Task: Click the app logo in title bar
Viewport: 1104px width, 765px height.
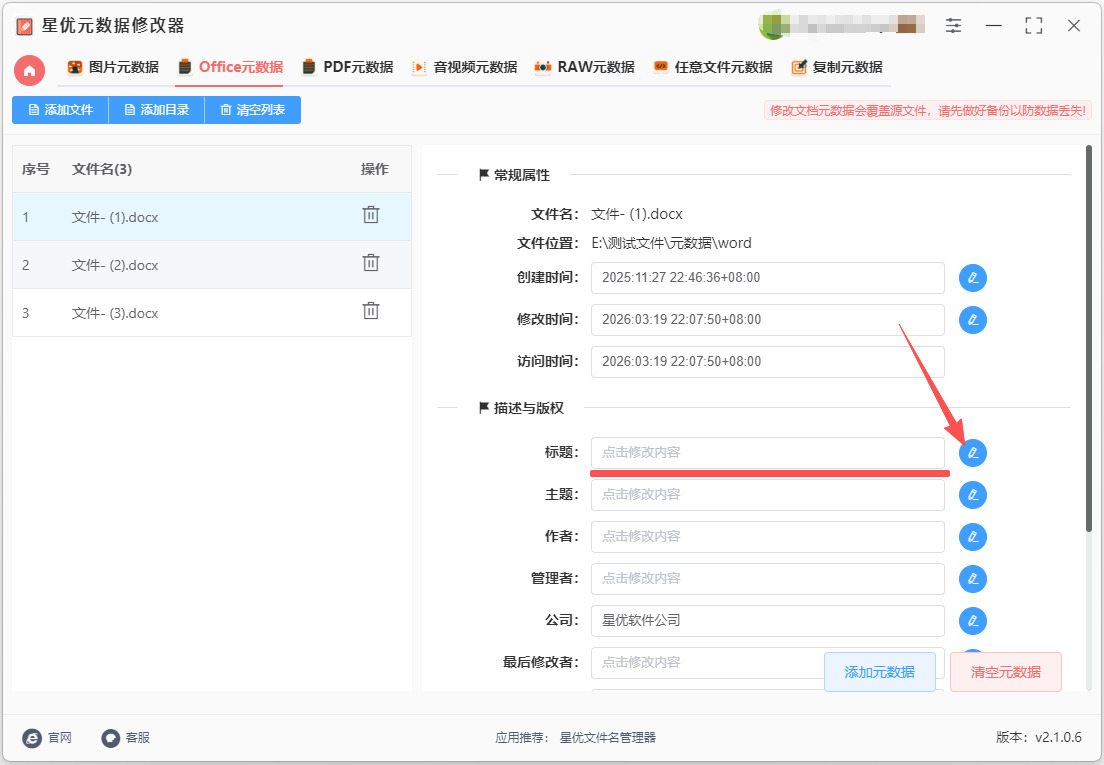Action: 25,27
